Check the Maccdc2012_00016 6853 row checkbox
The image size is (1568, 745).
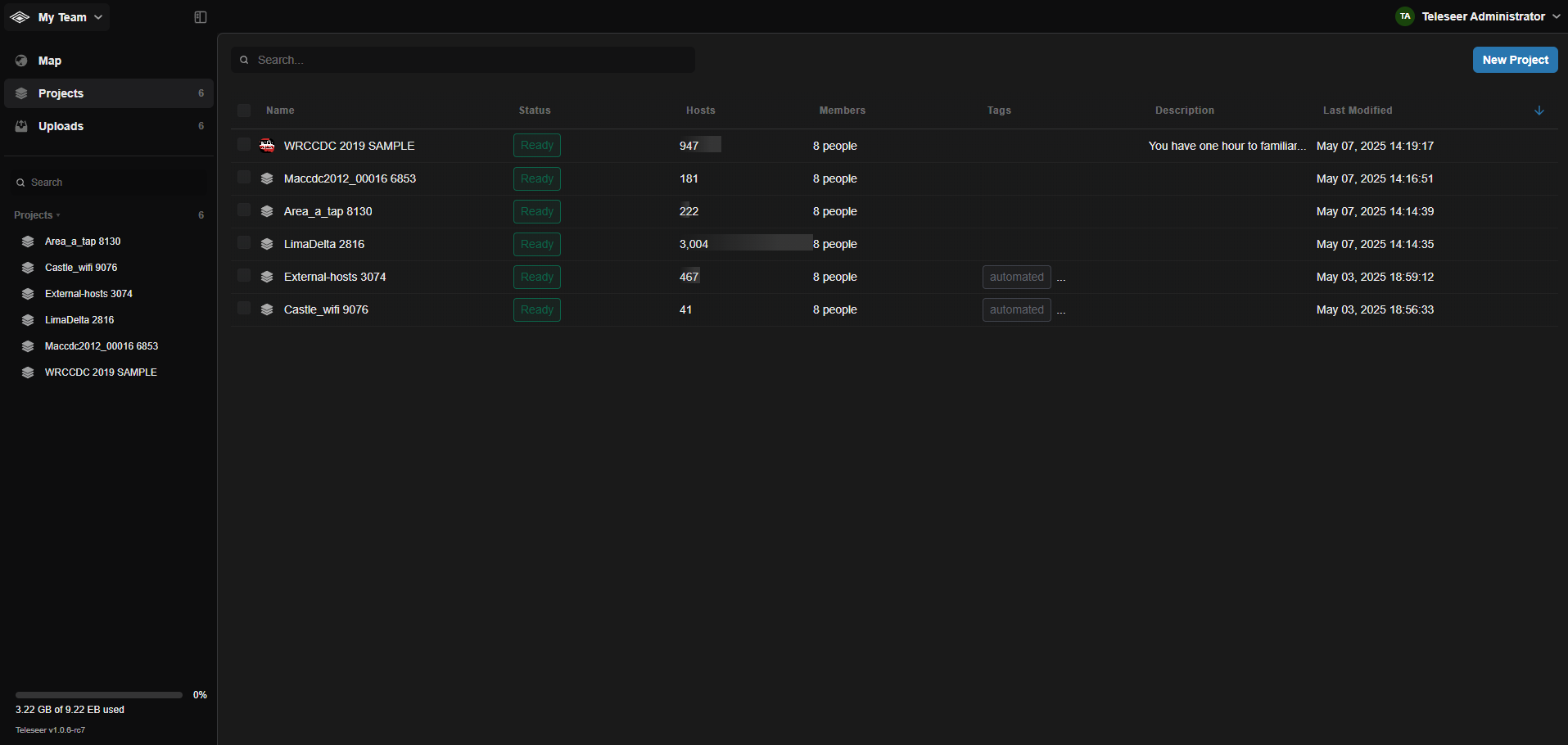(x=244, y=178)
